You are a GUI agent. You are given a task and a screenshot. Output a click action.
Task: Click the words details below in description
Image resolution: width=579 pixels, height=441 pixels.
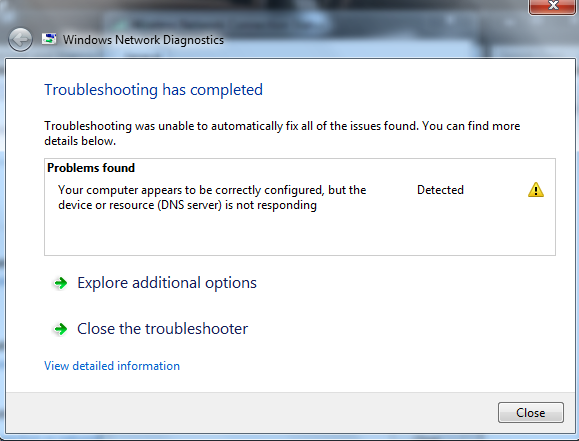[80, 141]
